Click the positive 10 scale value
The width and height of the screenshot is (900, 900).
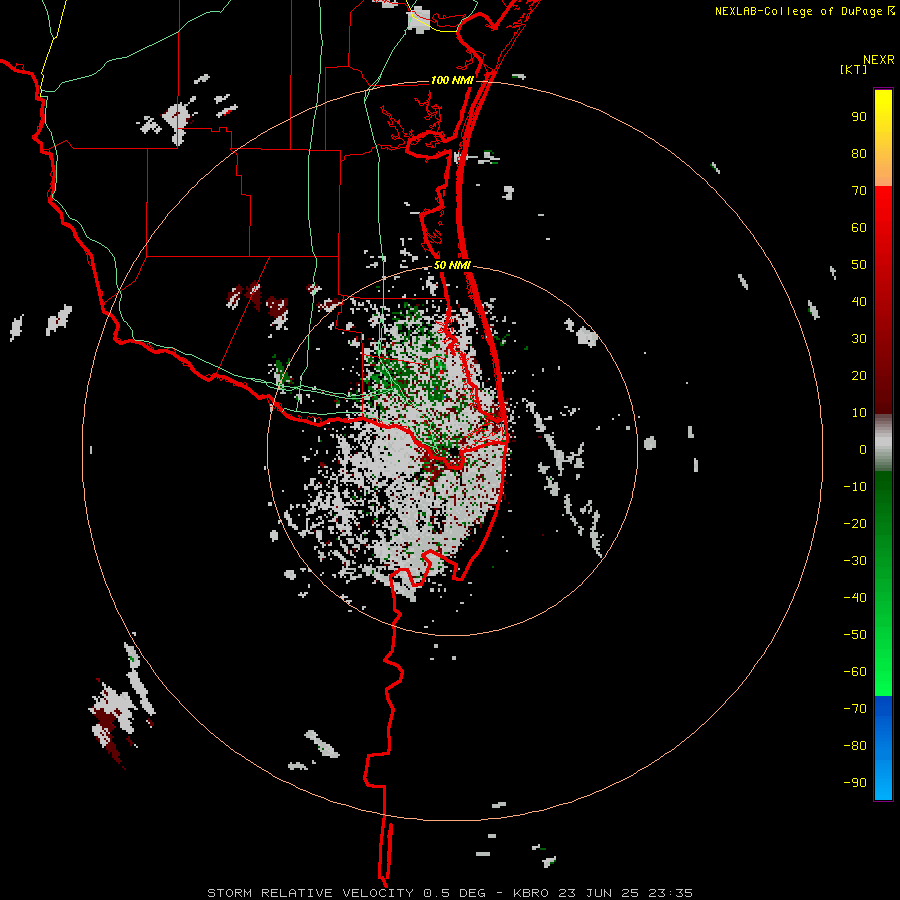click(x=859, y=413)
